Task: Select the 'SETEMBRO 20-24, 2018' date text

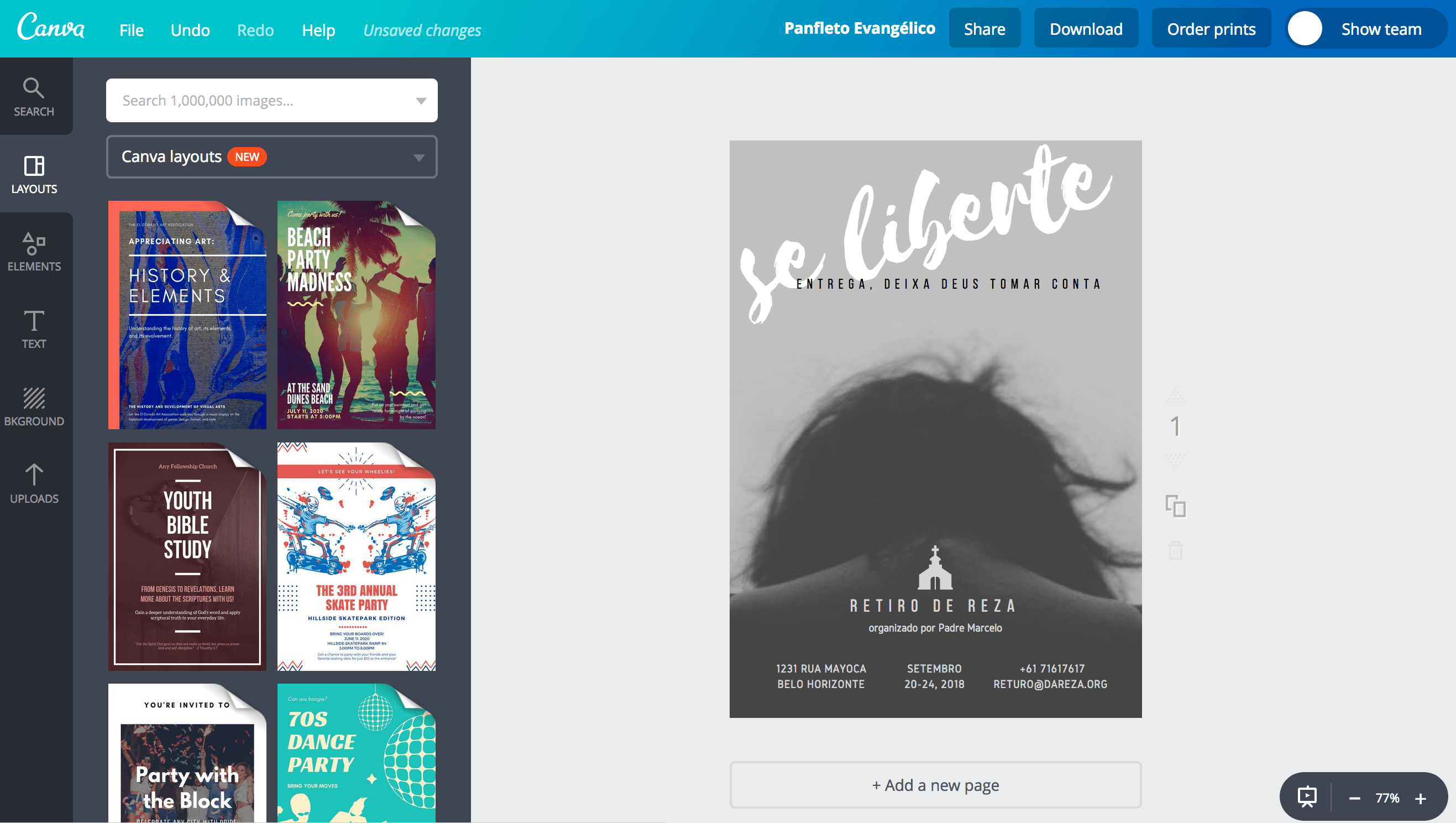Action: pos(934,676)
